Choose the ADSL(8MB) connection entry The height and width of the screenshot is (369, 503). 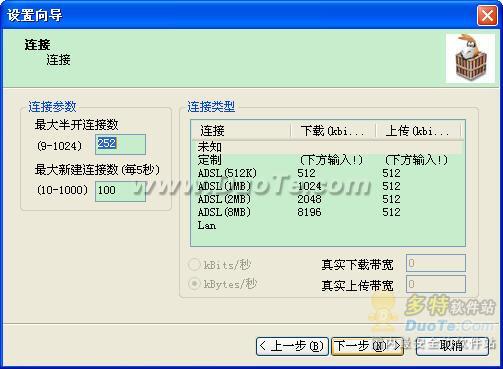point(328,212)
